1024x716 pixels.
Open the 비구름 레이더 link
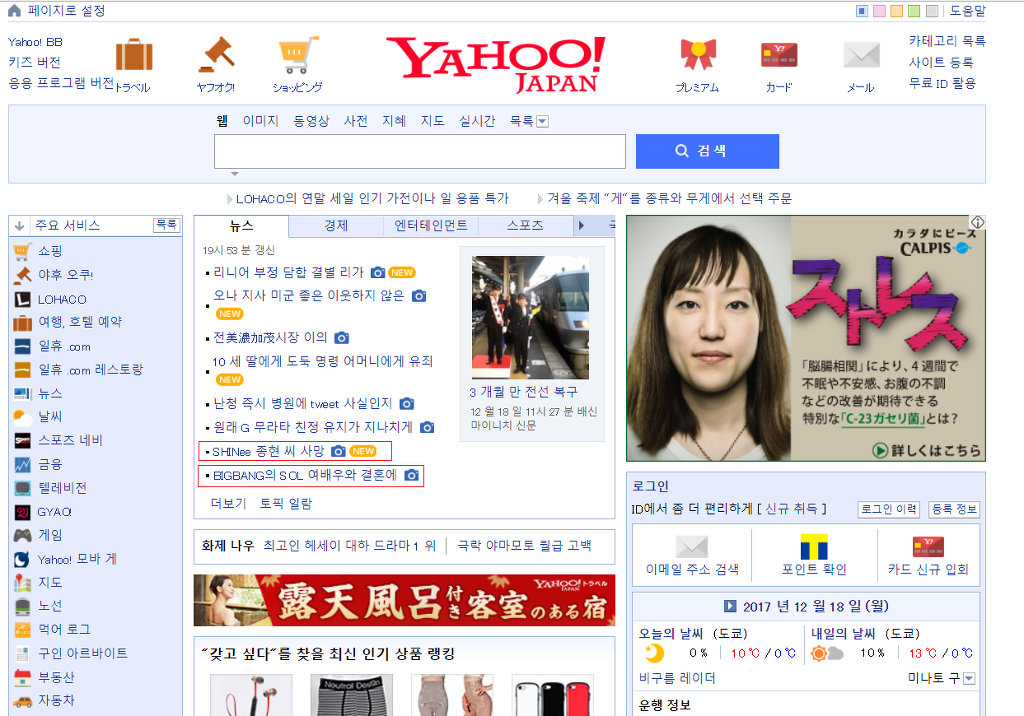click(x=677, y=679)
